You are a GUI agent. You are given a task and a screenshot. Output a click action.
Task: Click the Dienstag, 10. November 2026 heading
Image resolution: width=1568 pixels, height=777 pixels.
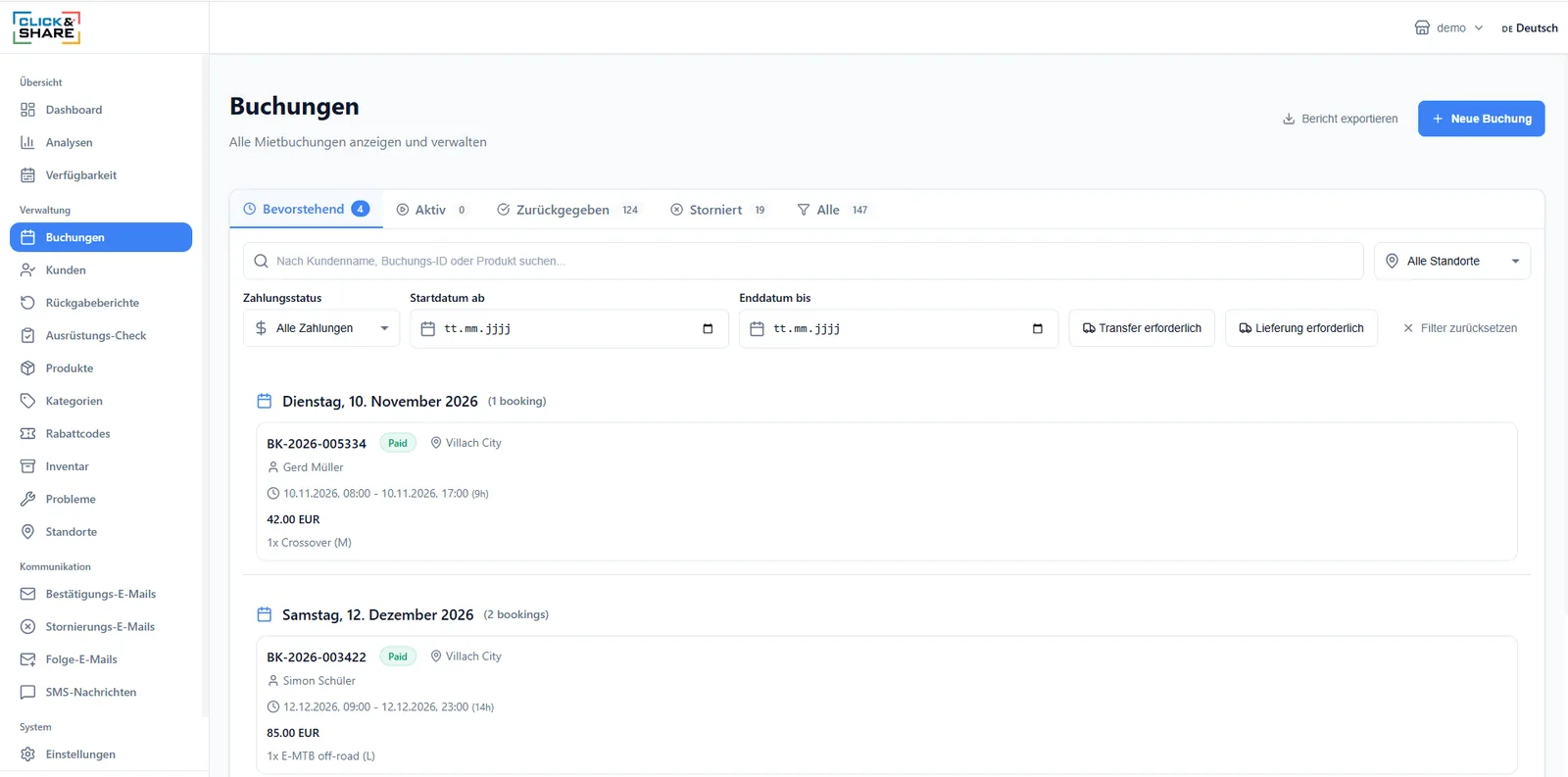coord(380,402)
